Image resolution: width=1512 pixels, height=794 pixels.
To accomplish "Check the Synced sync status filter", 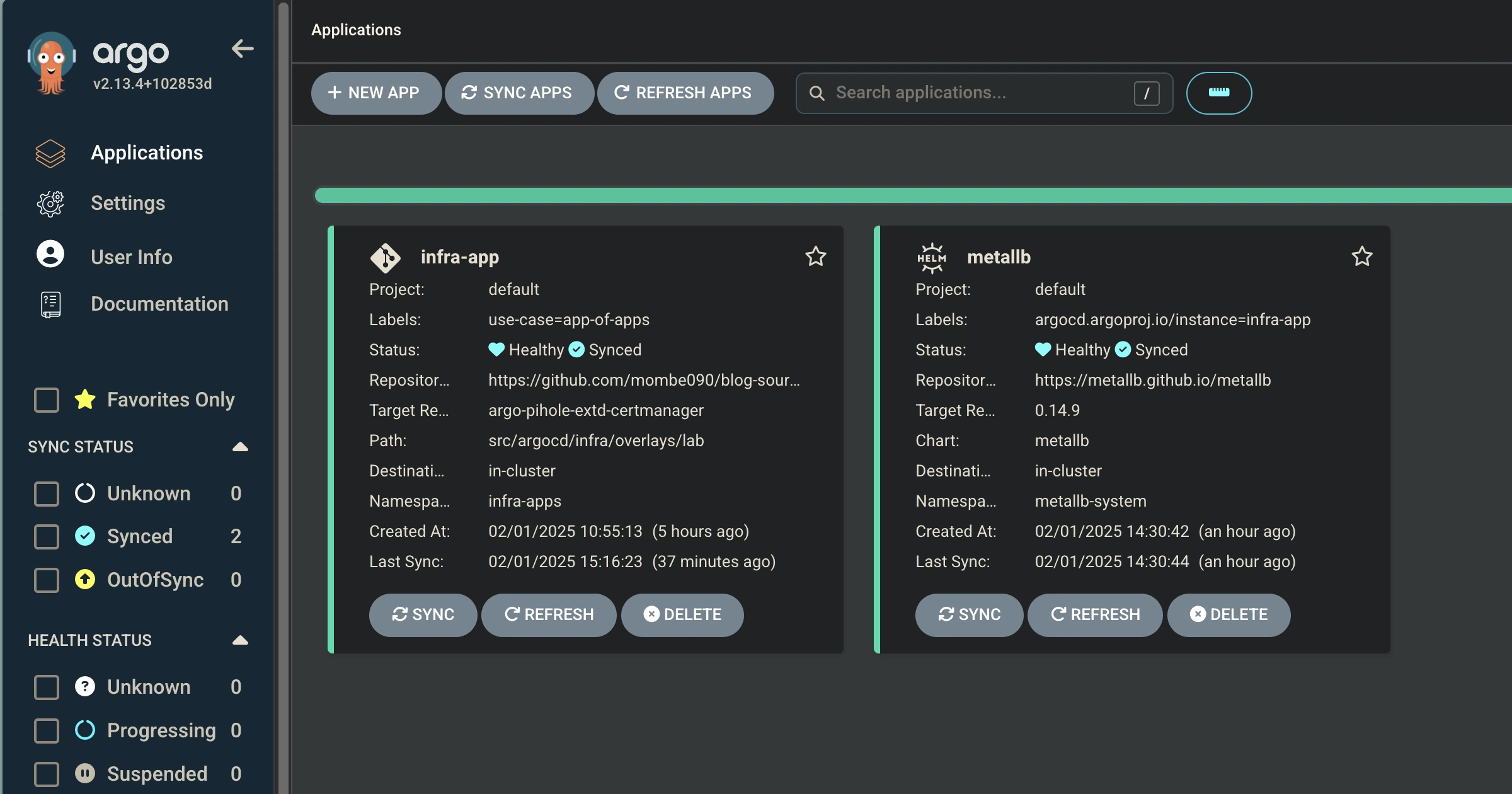I will (x=47, y=536).
